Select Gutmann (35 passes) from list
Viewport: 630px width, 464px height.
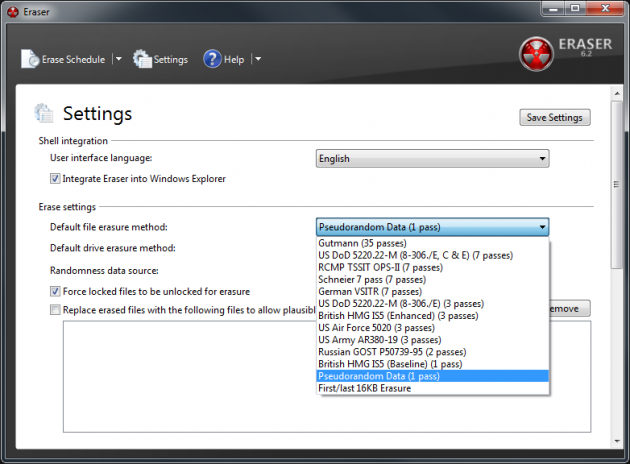click(x=433, y=243)
